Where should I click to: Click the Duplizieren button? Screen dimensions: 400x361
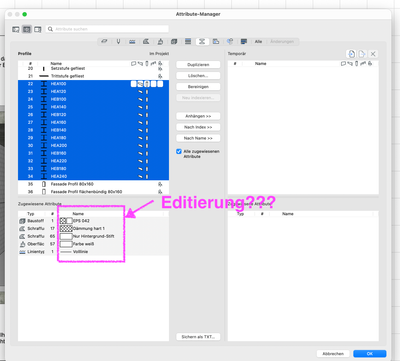click(198, 65)
